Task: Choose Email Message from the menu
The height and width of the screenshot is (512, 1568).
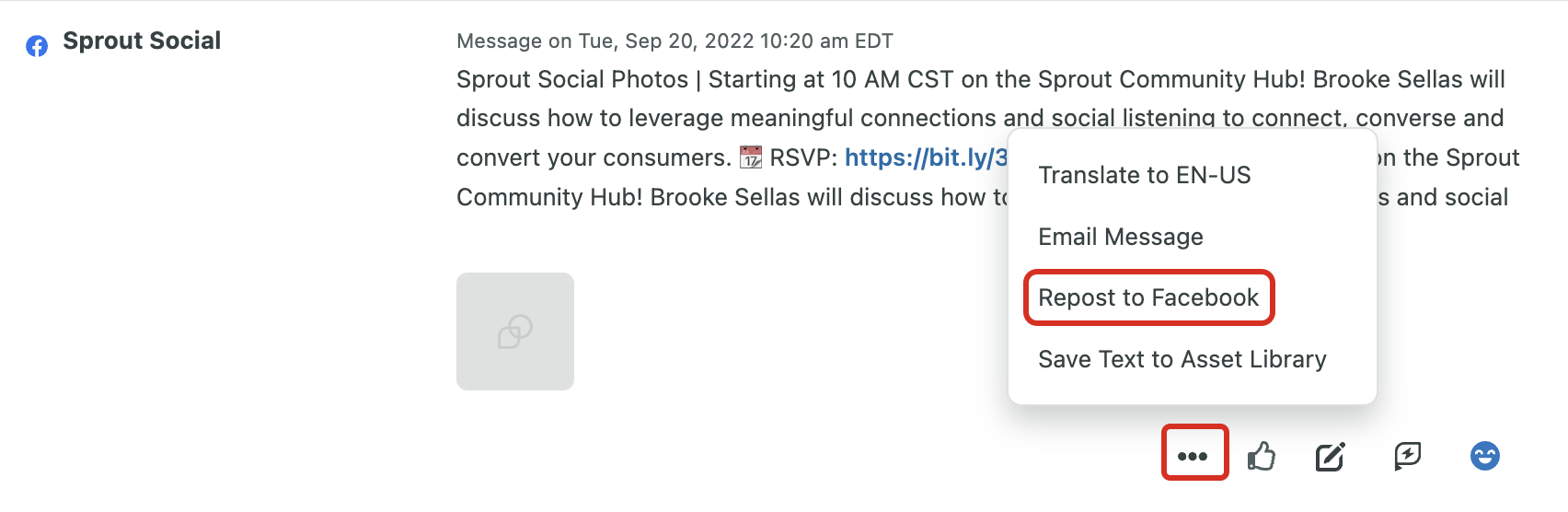Action: tap(1121, 237)
